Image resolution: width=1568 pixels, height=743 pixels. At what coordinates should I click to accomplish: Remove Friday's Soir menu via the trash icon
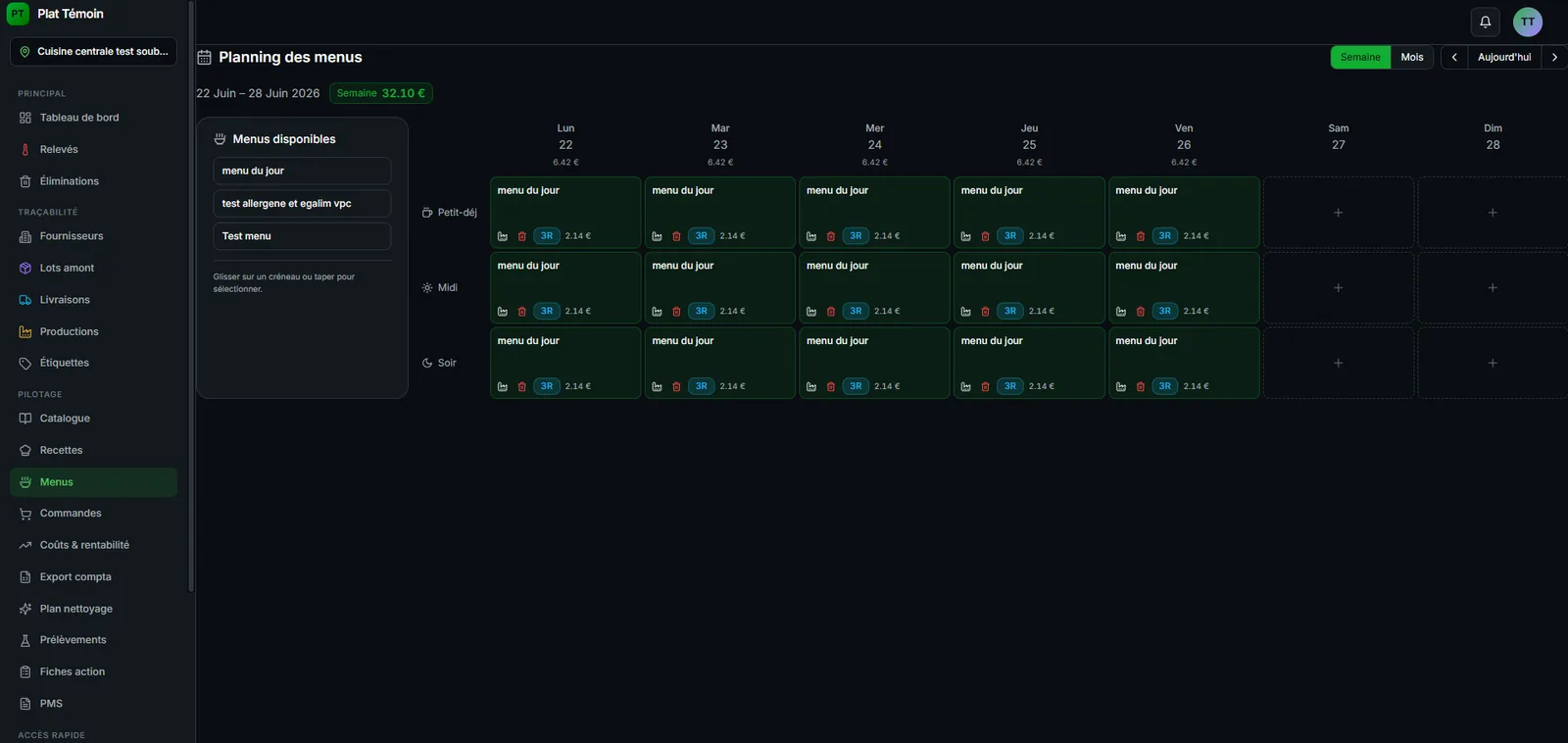pyautogui.click(x=1140, y=387)
